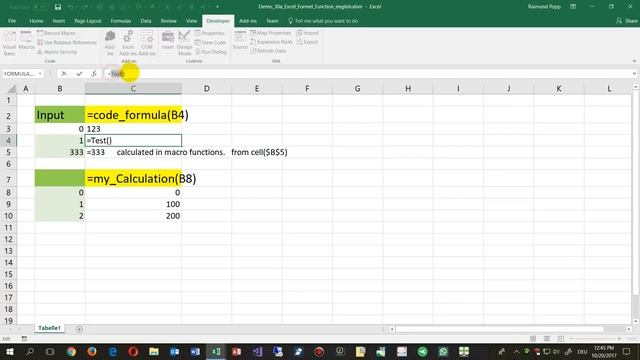Viewport: 640px width, 360px height.
Task: Switch to the Home tab
Action: tap(36, 21)
